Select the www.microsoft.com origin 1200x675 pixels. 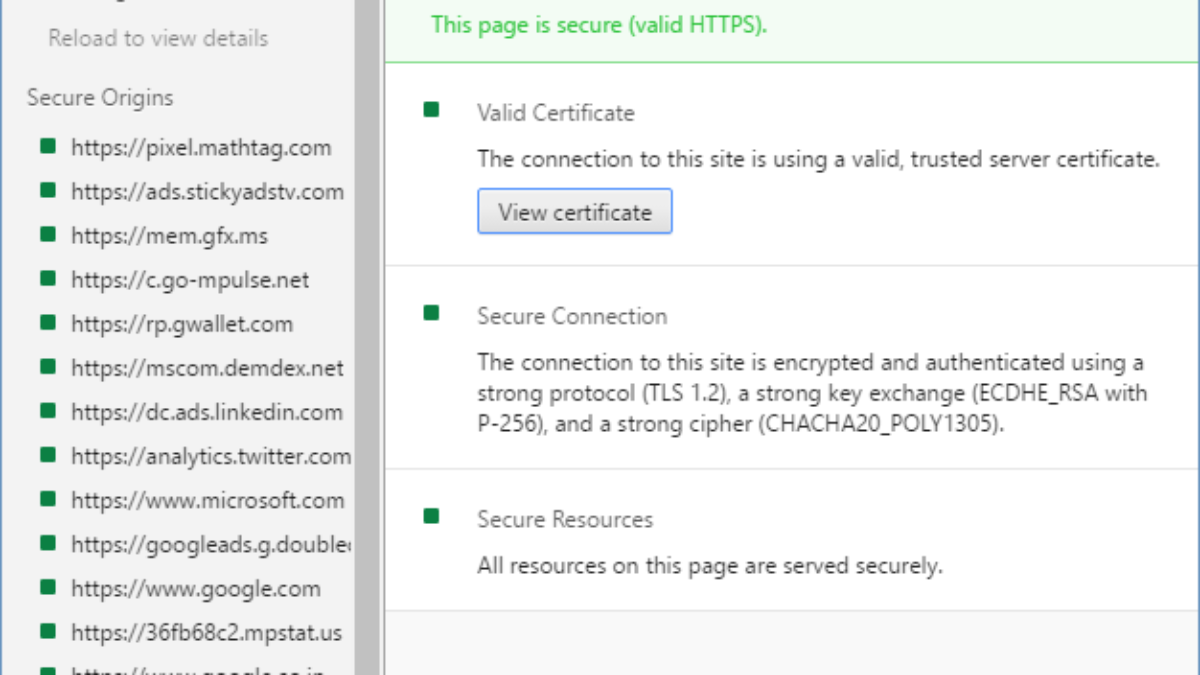pyautogui.click(x=206, y=500)
